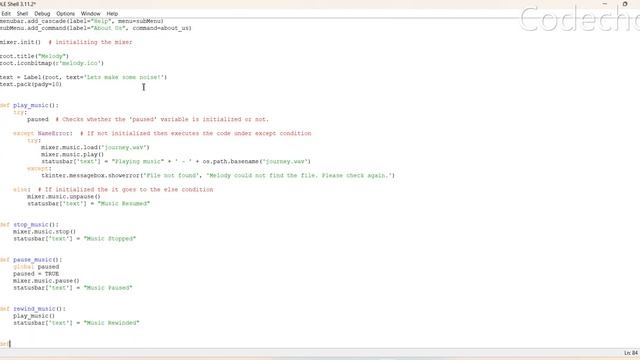Open the Window menu
The width and height of the screenshot is (640, 360).
pyautogui.click(x=91, y=13)
